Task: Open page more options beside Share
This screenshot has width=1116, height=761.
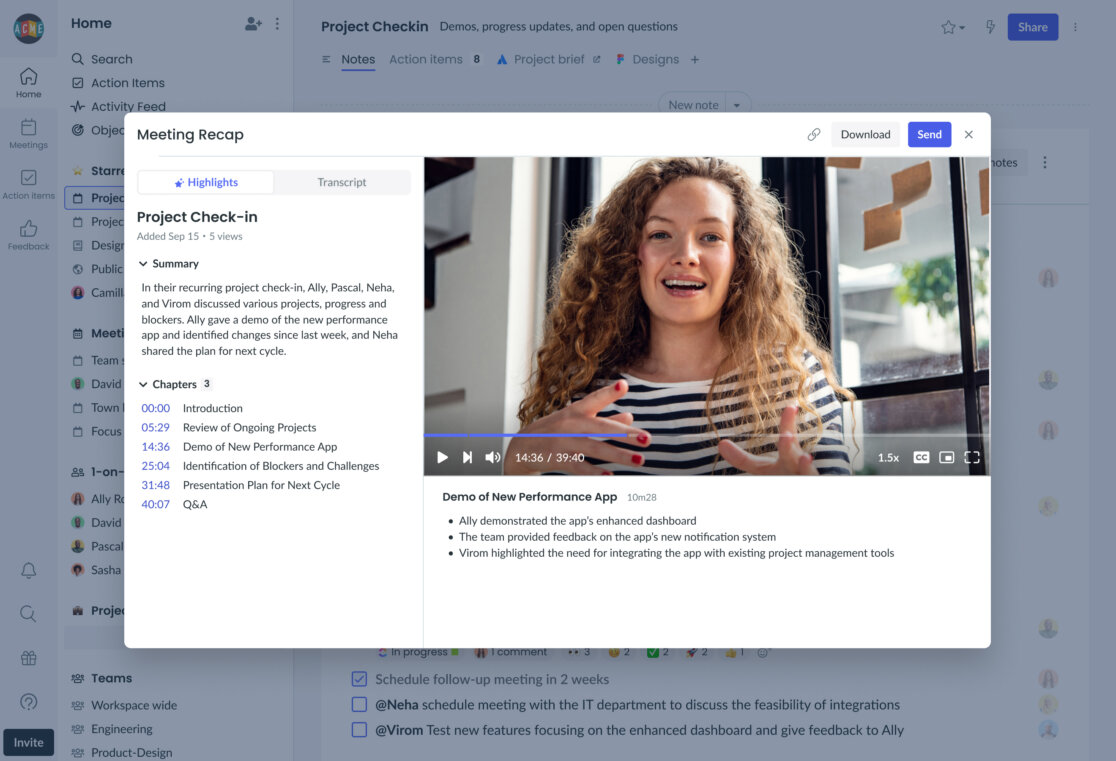Action: [1075, 27]
